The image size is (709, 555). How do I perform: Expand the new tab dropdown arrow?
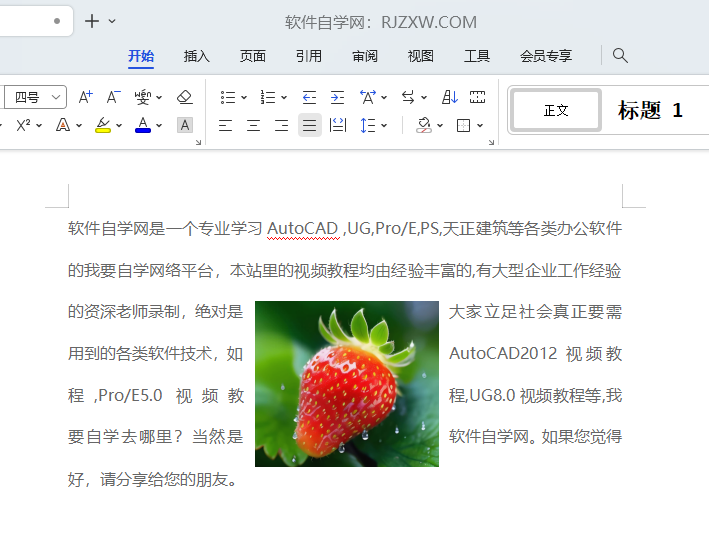coord(112,21)
